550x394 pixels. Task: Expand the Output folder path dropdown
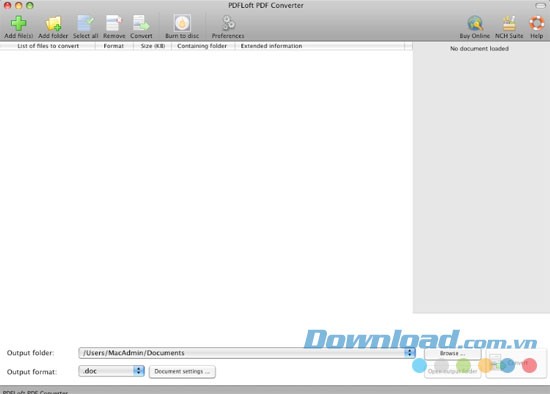pyautogui.click(x=409, y=353)
